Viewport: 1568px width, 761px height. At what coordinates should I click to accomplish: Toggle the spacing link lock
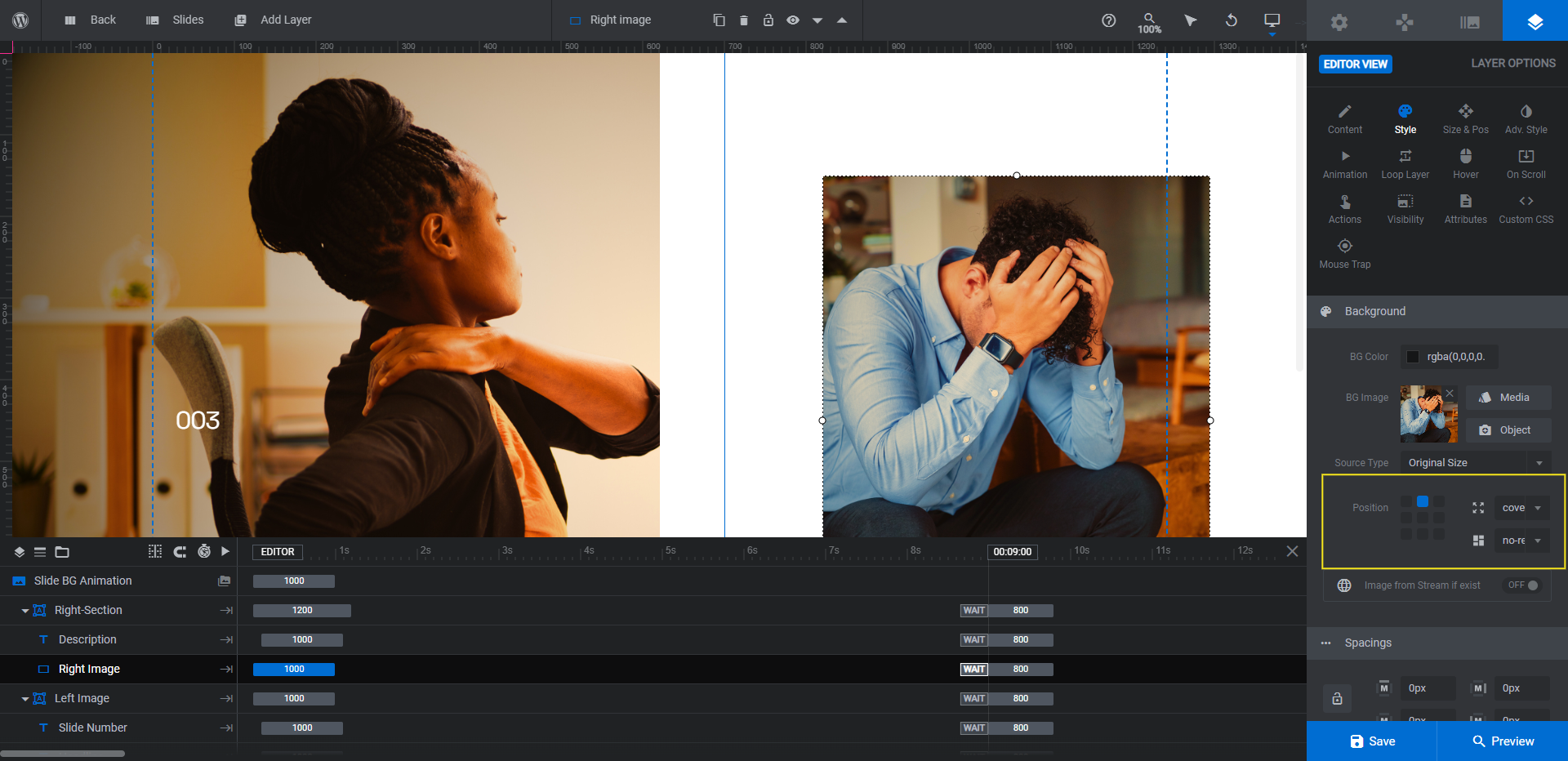[1337, 698]
